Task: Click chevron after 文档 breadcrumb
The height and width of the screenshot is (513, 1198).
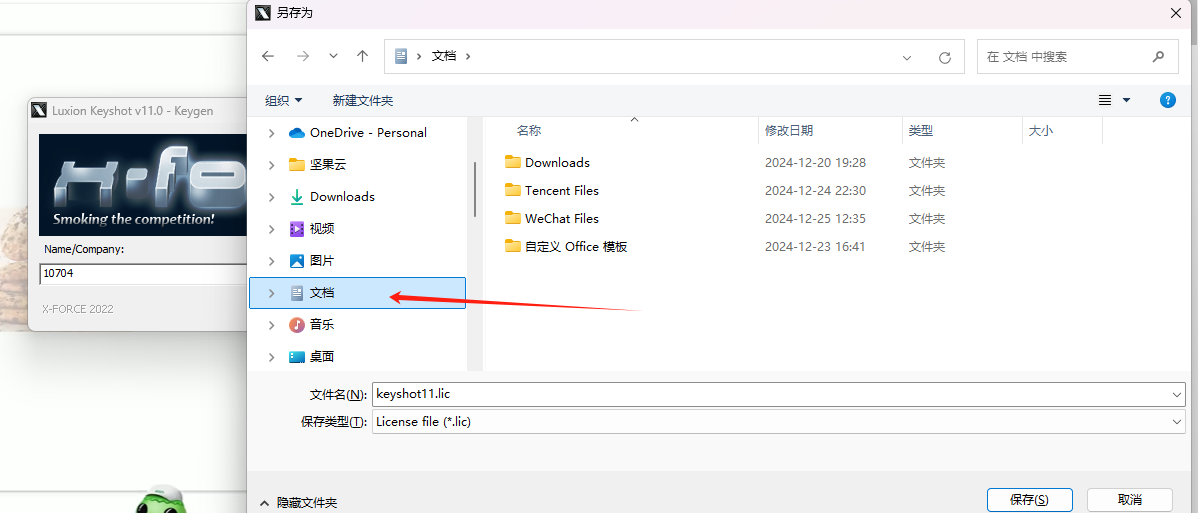Action: [468, 57]
